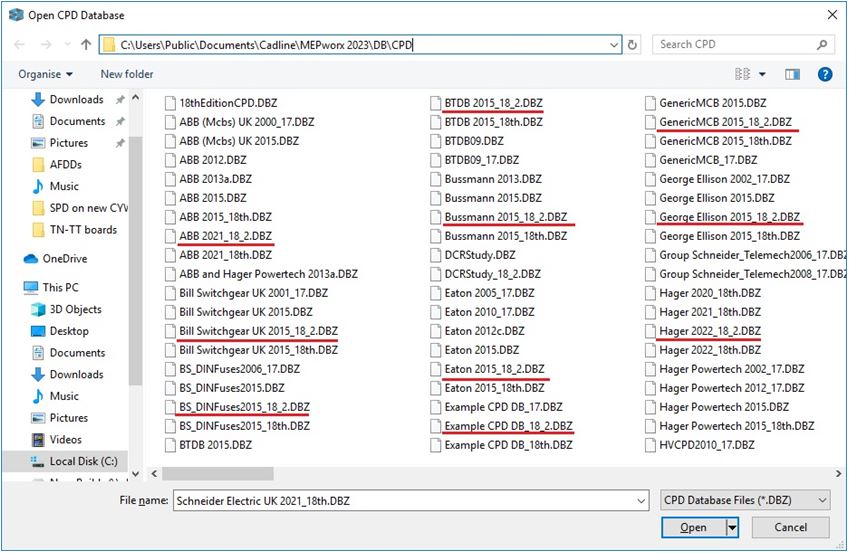Open the Organise dropdown menu
The width and height of the screenshot is (849, 553).
[45, 74]
